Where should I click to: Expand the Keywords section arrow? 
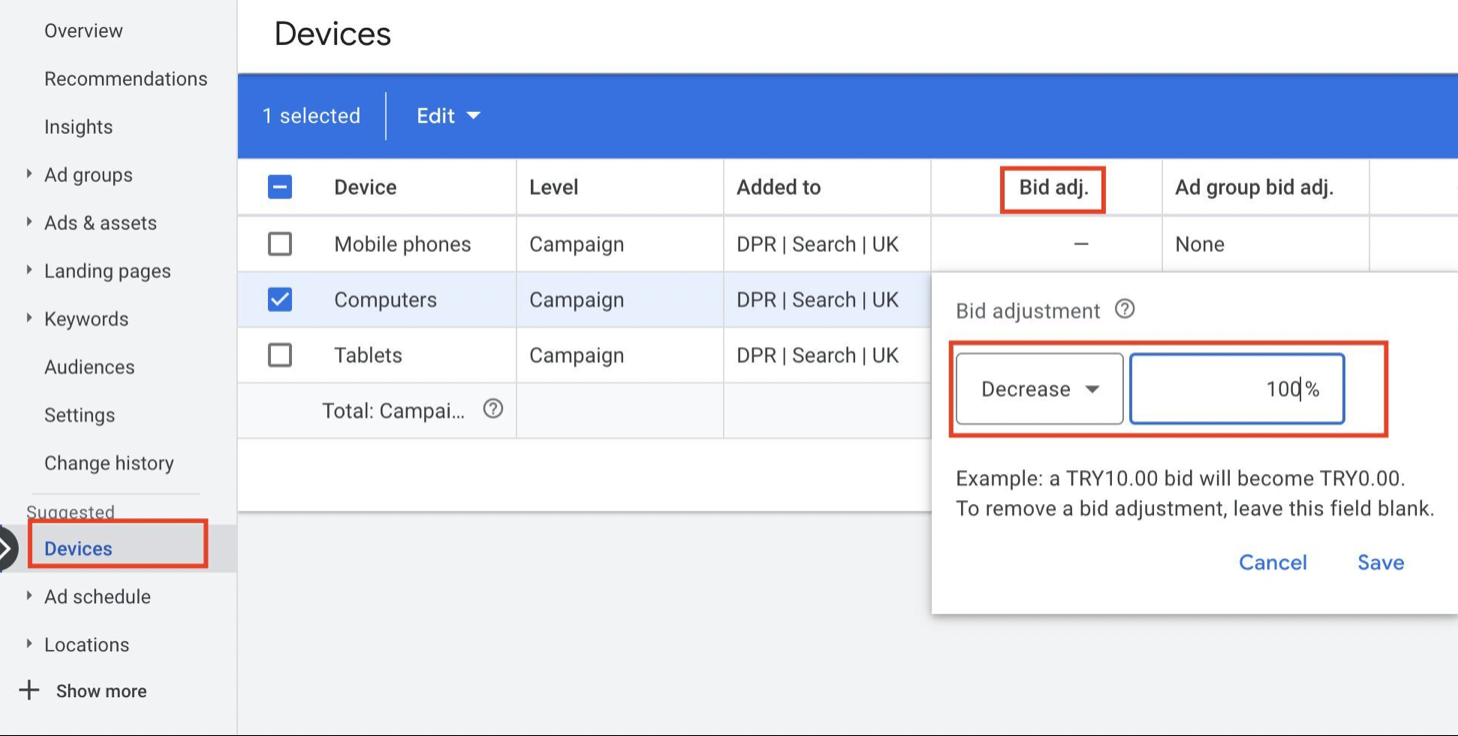click(29, 318)
